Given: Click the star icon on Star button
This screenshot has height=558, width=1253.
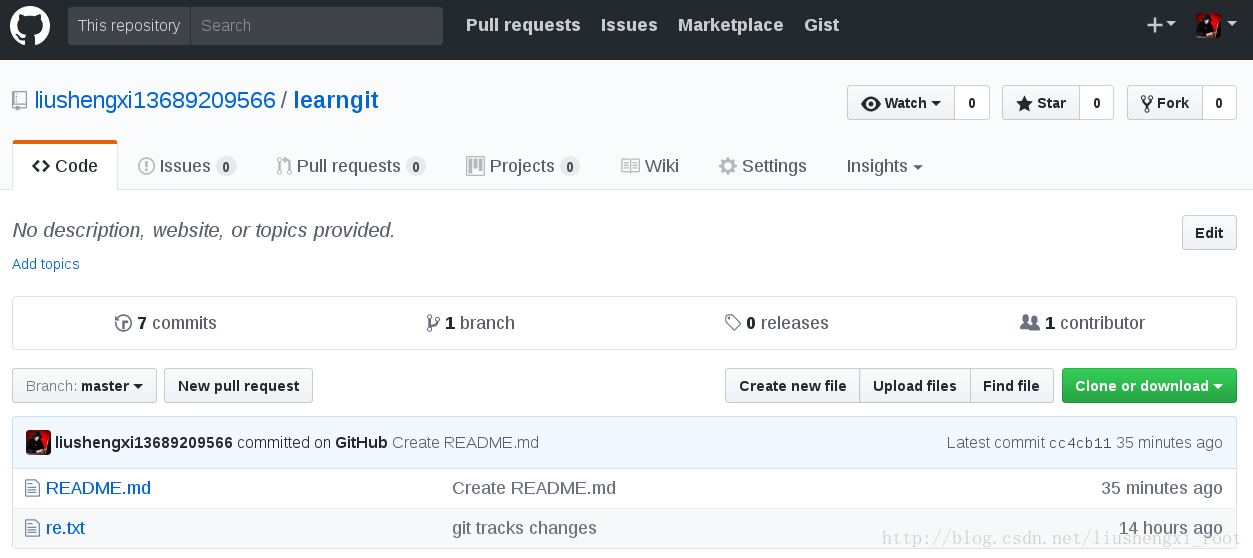Looking at the screenshot, I should (x=1024, y=103).
